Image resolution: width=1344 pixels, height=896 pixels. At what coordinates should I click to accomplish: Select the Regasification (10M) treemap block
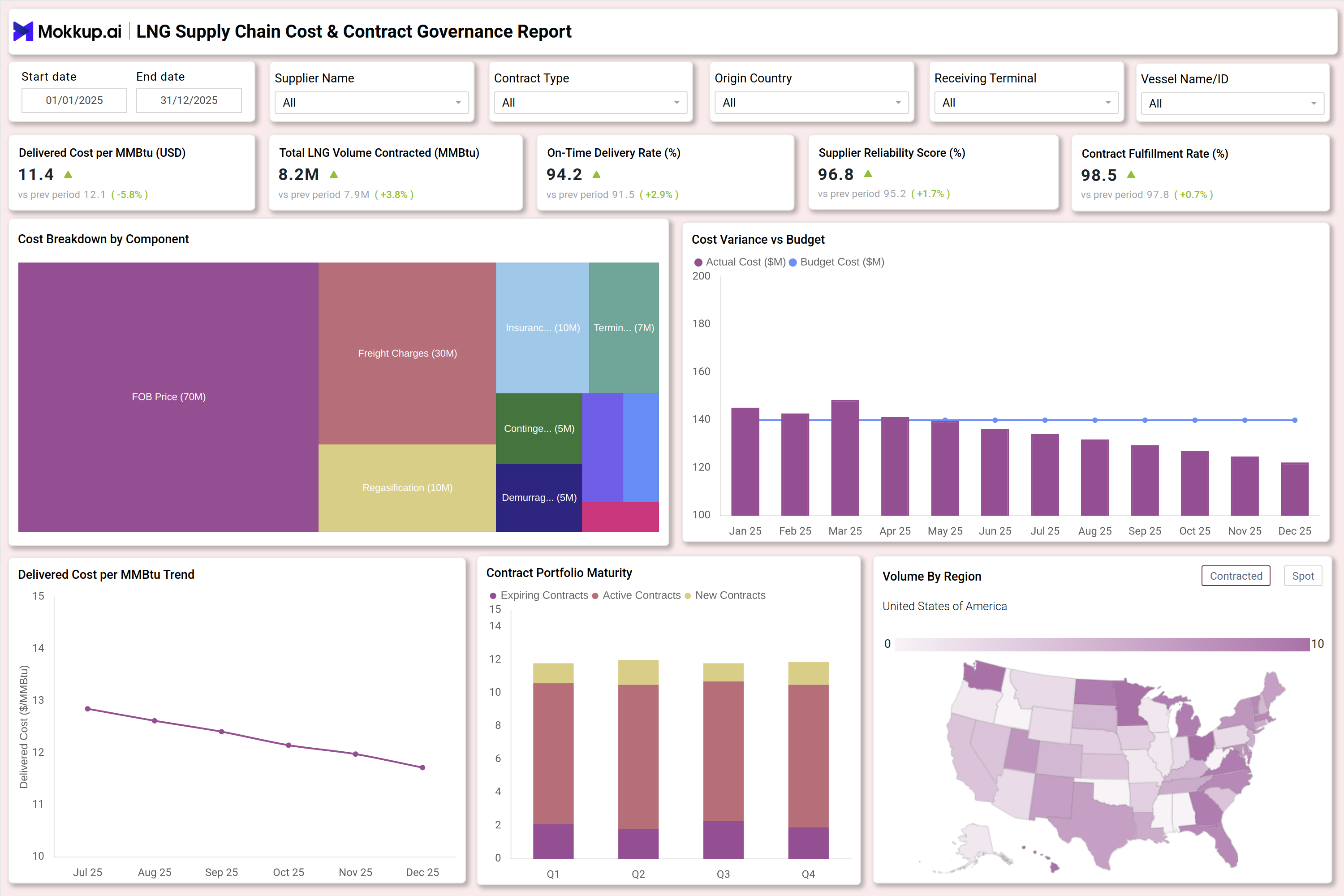[x=407, y=488]
